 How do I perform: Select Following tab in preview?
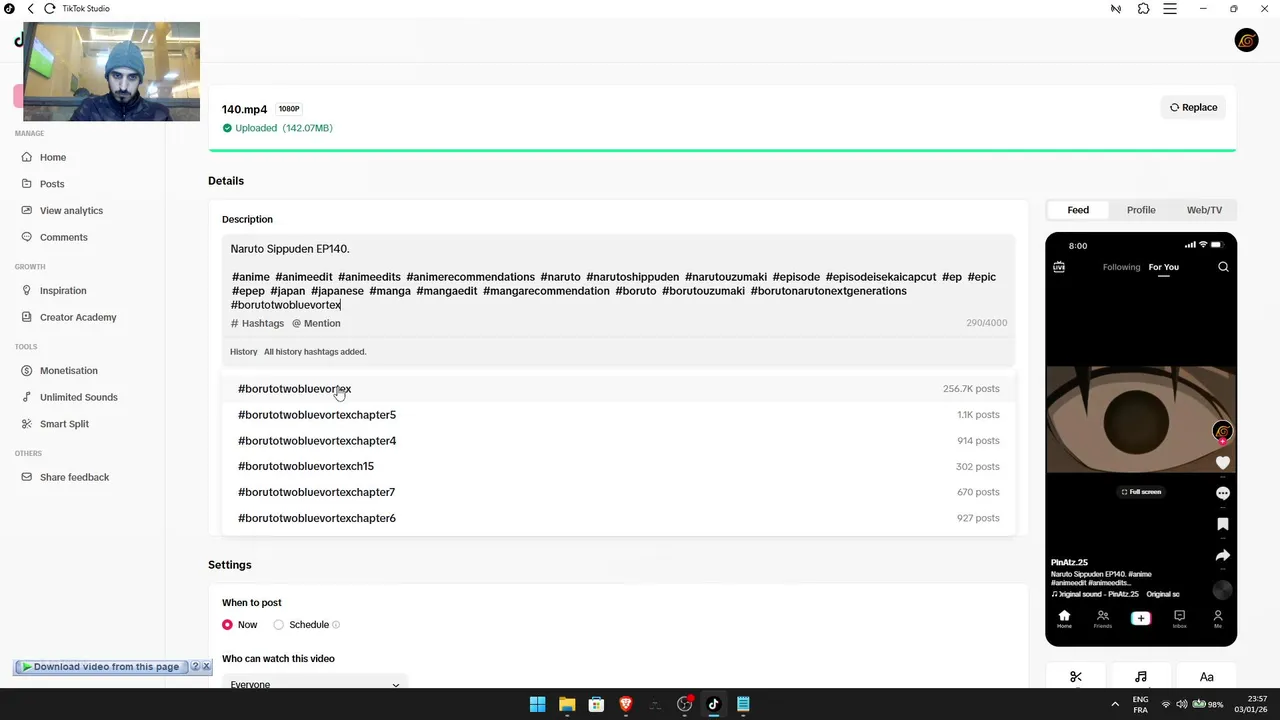1121,267
